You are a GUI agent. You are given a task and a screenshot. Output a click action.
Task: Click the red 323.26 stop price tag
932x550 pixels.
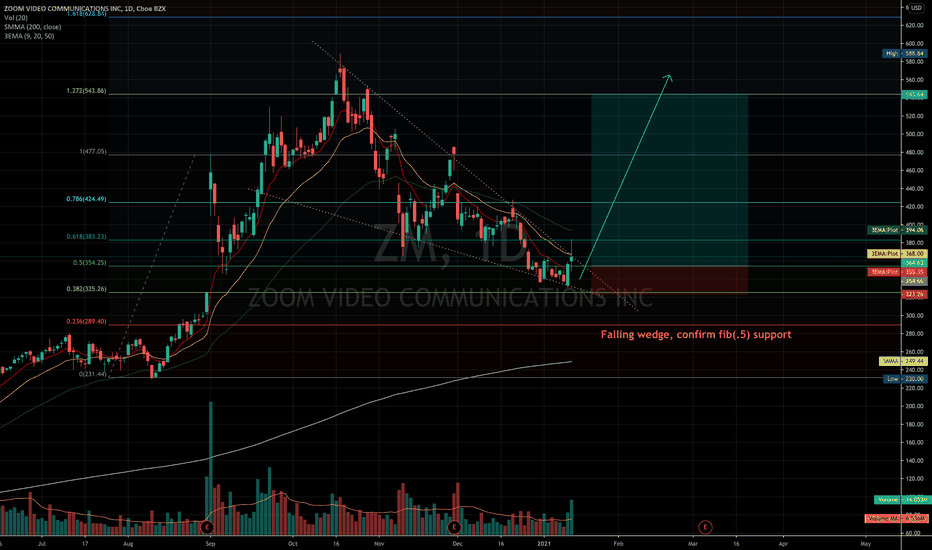tap(914, 294)
